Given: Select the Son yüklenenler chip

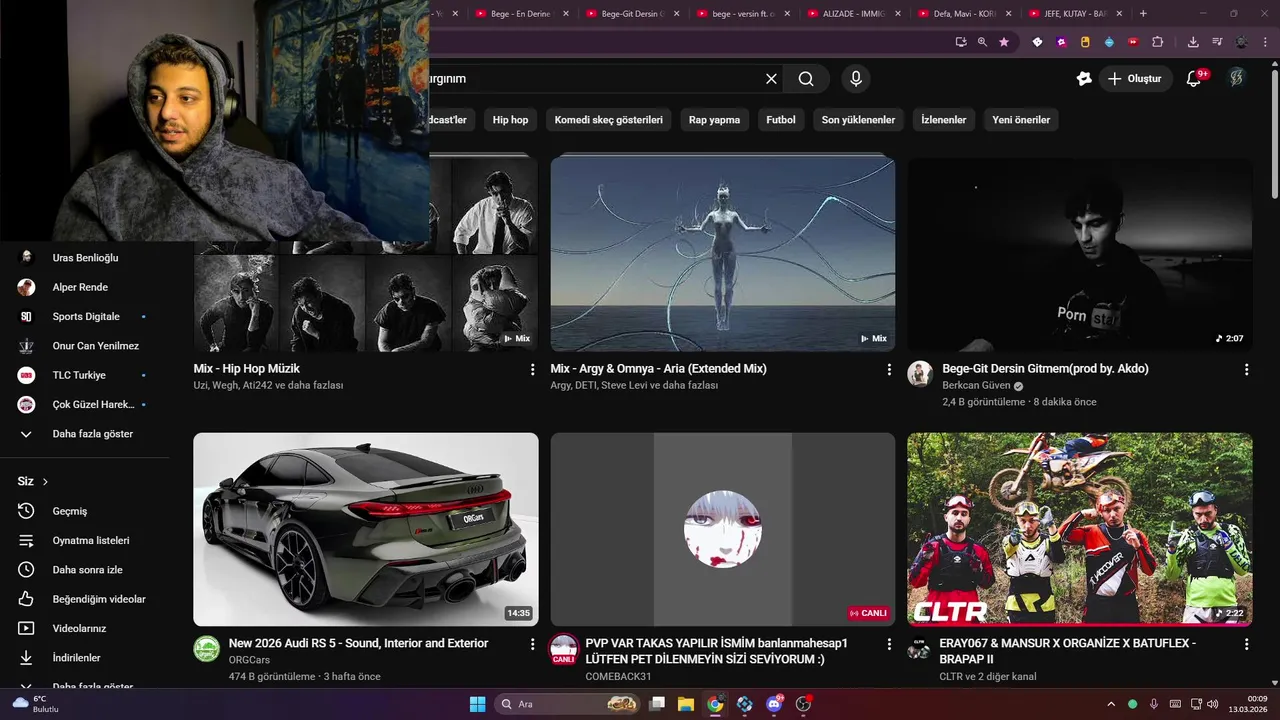Looking at the screenshot, I should click(858, 120).
